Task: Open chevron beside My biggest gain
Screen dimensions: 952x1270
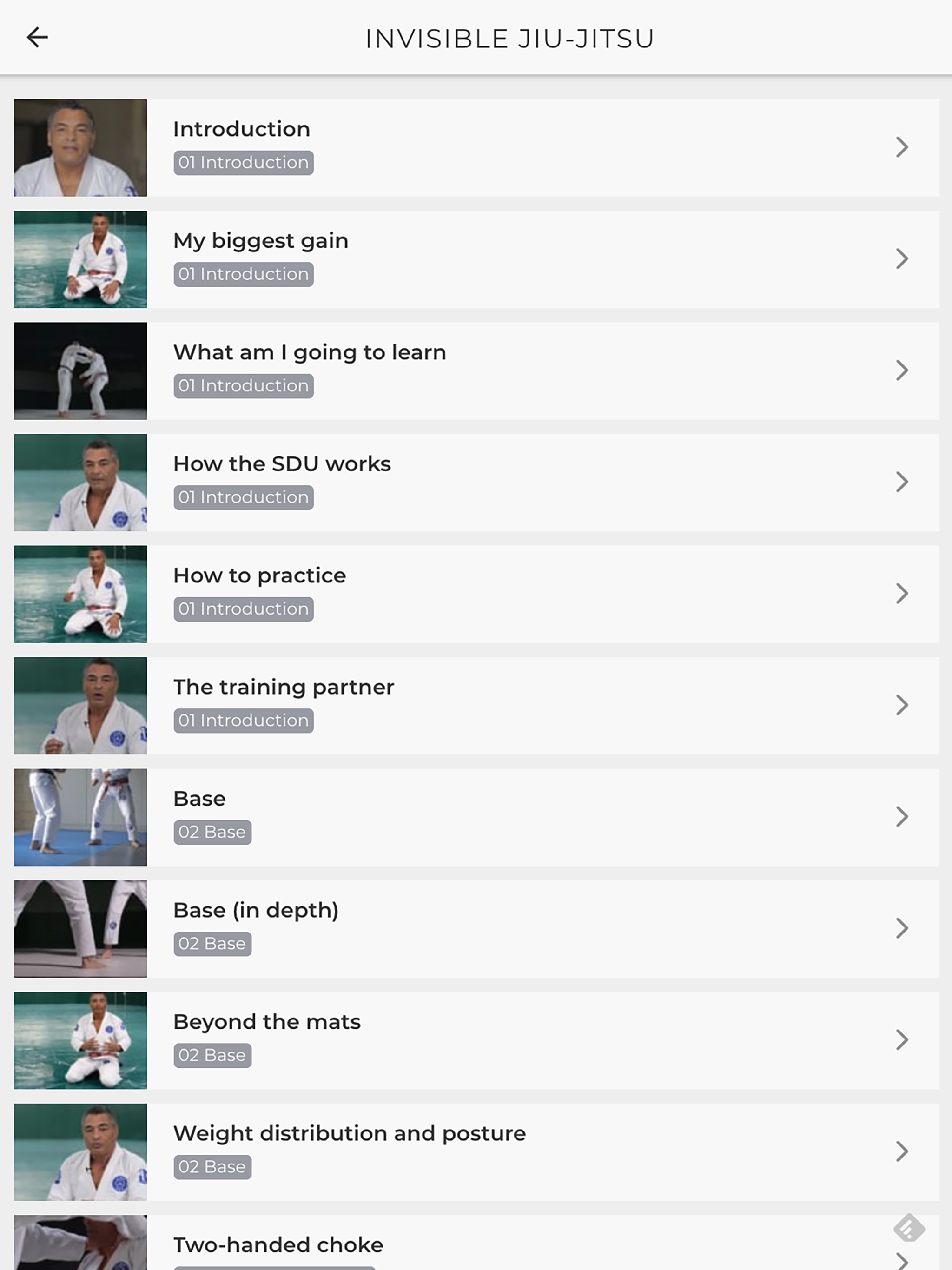Action: (x=902, y=259)
